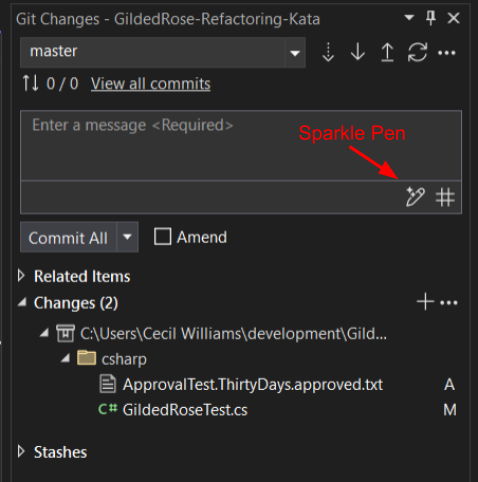Expand the Stashes section
Viewport: 478px width, 482px height.
click(x=21, y=452)
